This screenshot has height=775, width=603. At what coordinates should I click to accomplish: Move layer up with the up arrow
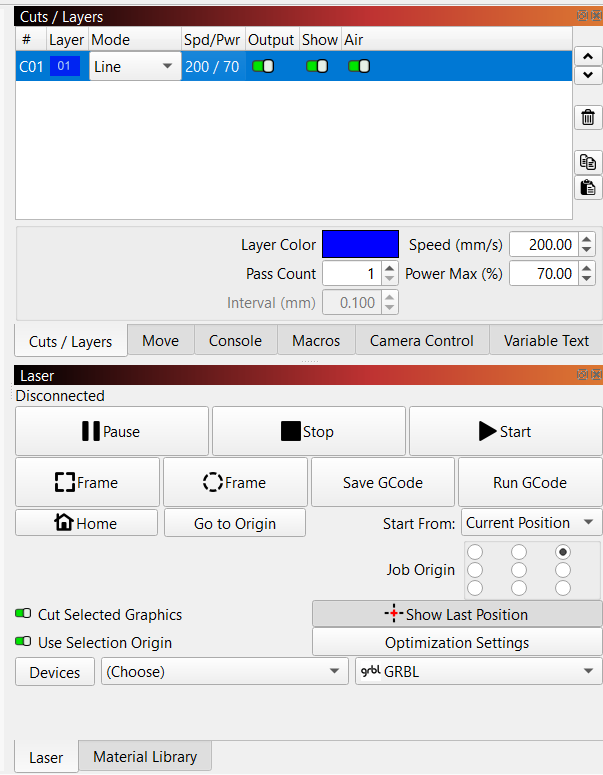[588, 56]
